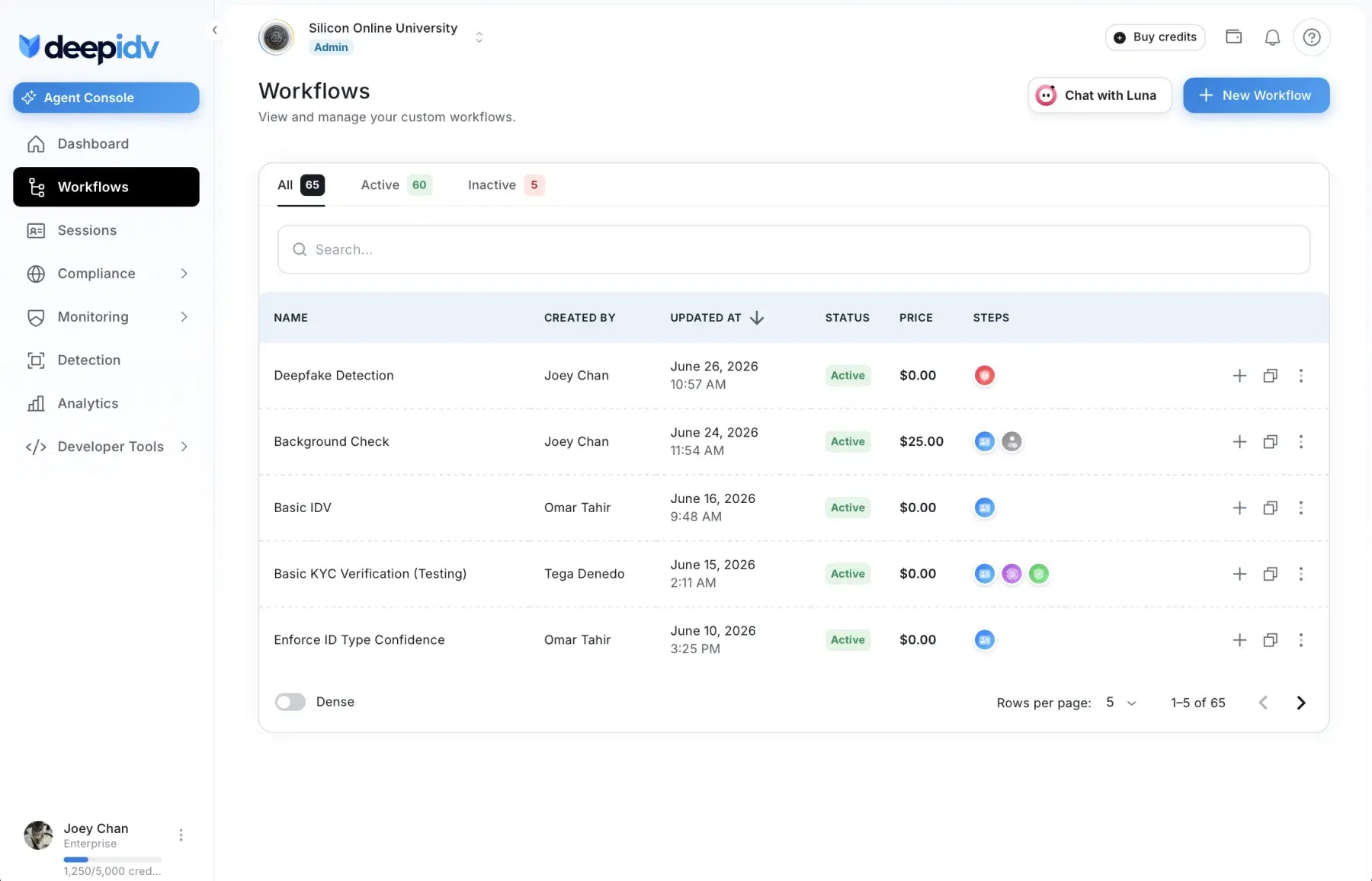The width and height of the screenshot is (1372, 881).
Task: Duplicate the Background Check workflow
Action: pos(1270,442)
